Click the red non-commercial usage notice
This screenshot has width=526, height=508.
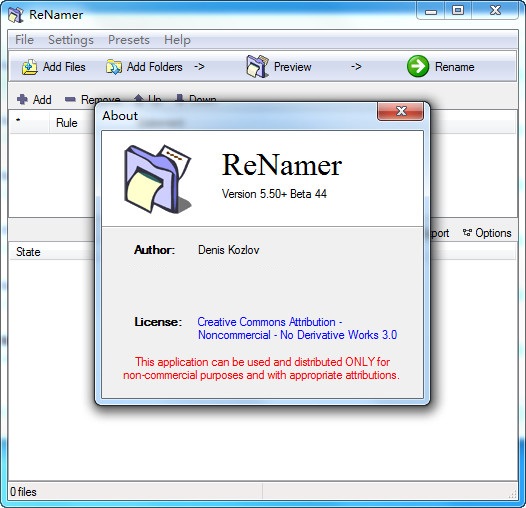pos(261,368)
